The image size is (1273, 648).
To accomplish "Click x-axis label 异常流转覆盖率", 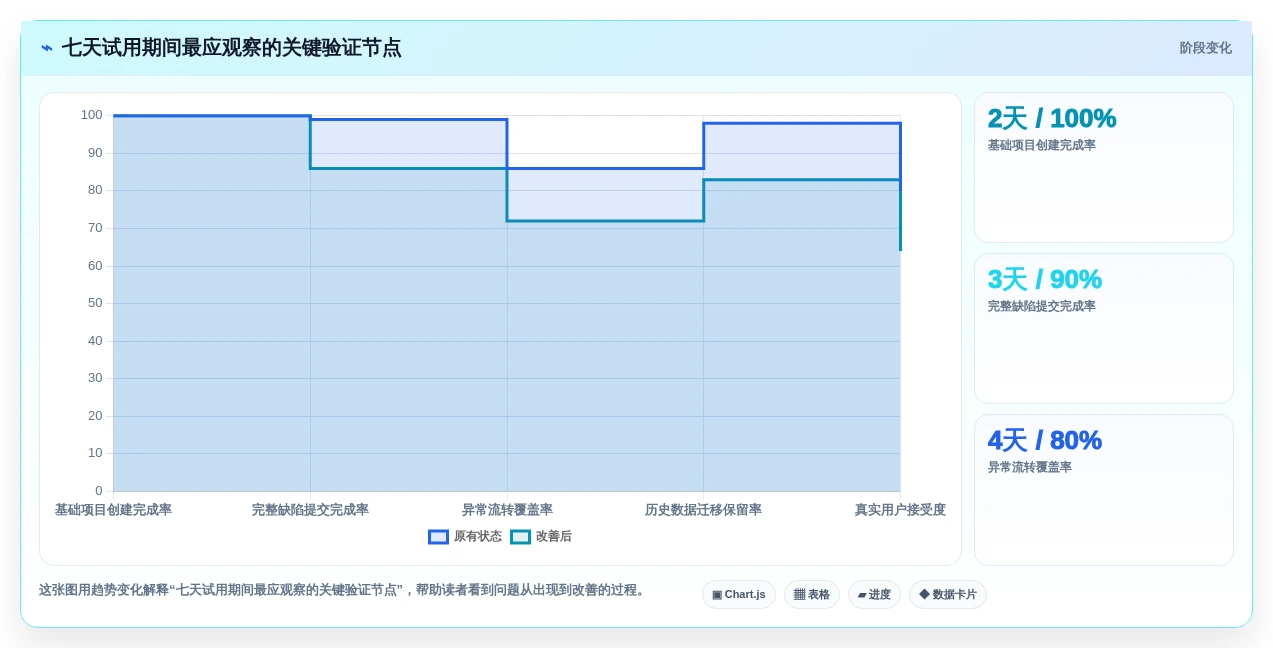I will 507,510.
